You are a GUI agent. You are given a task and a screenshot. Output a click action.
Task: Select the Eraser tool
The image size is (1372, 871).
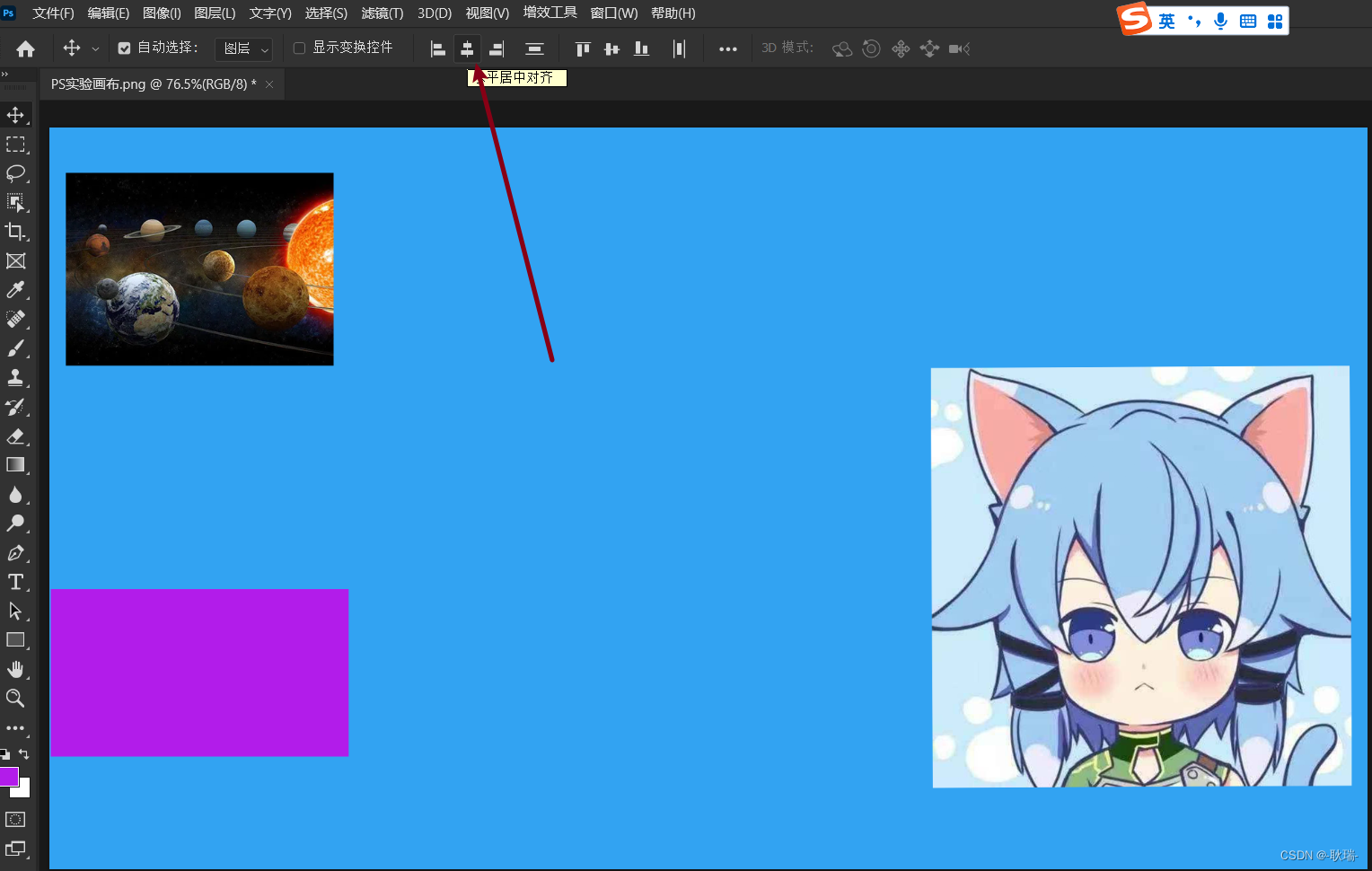15,436
